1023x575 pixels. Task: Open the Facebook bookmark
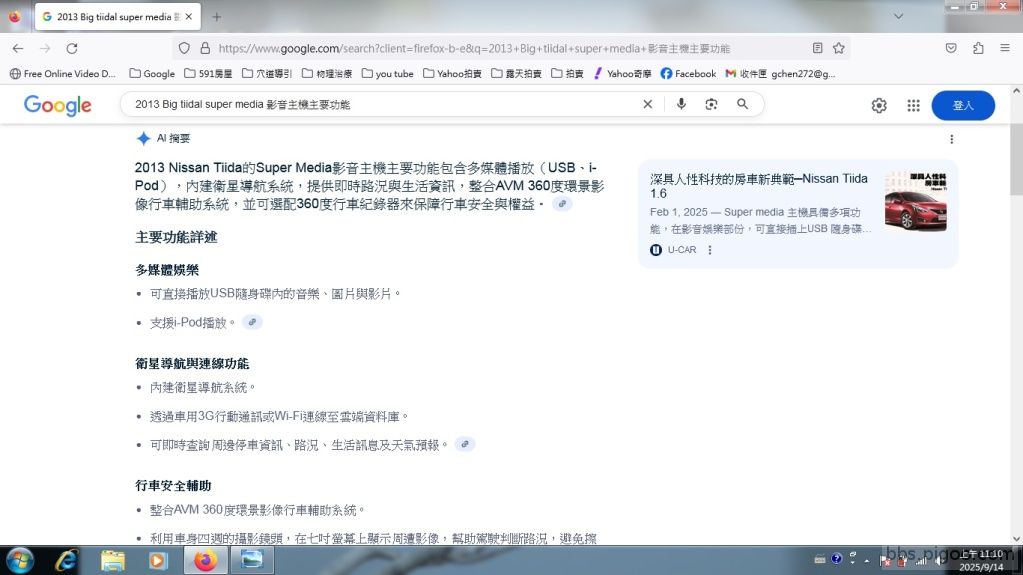688,74
